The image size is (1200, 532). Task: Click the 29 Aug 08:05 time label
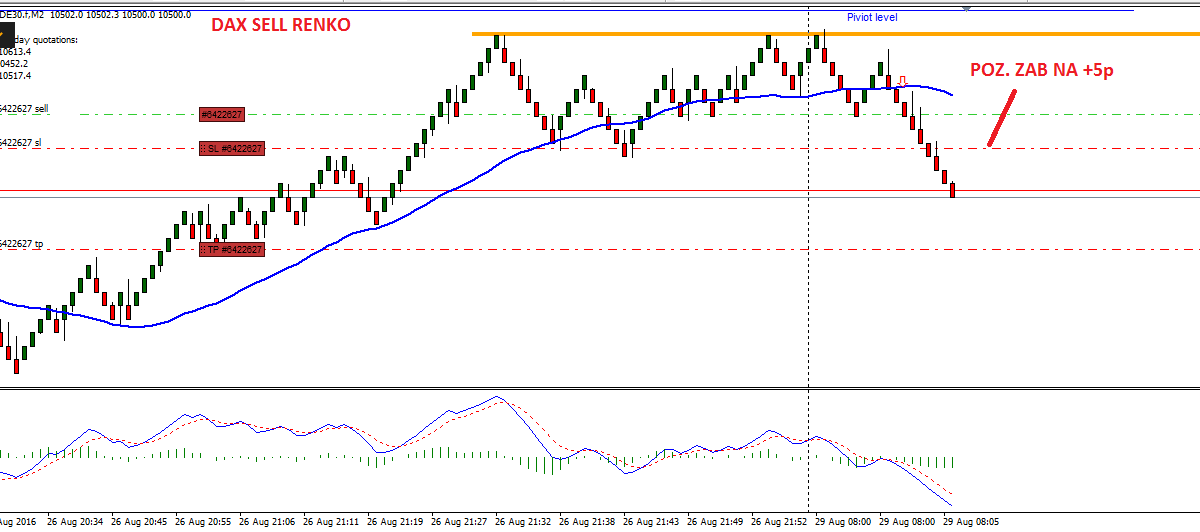[x=971, y=522]
